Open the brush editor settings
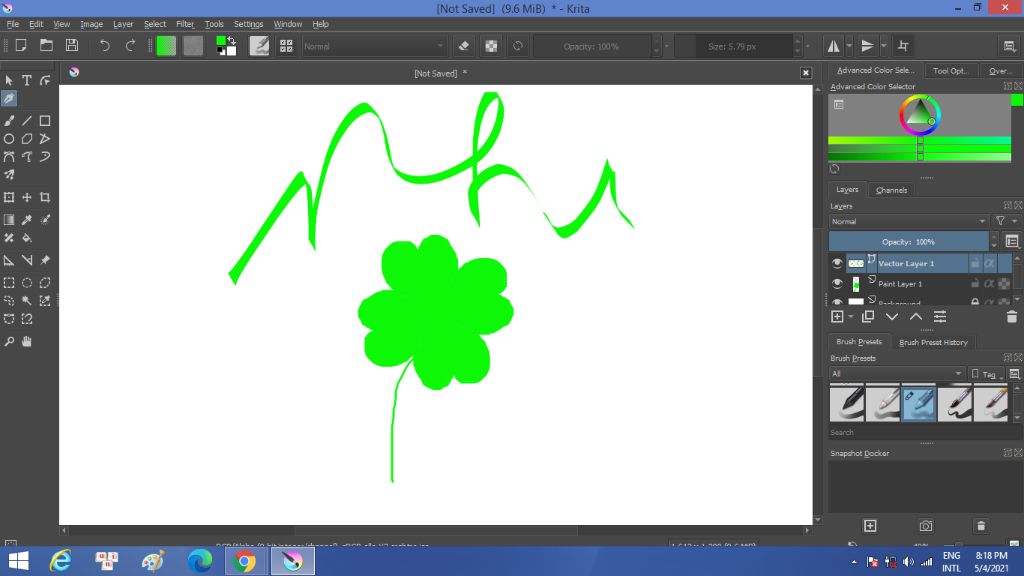This screenshot has width=1024, height=576. [259, 46]
